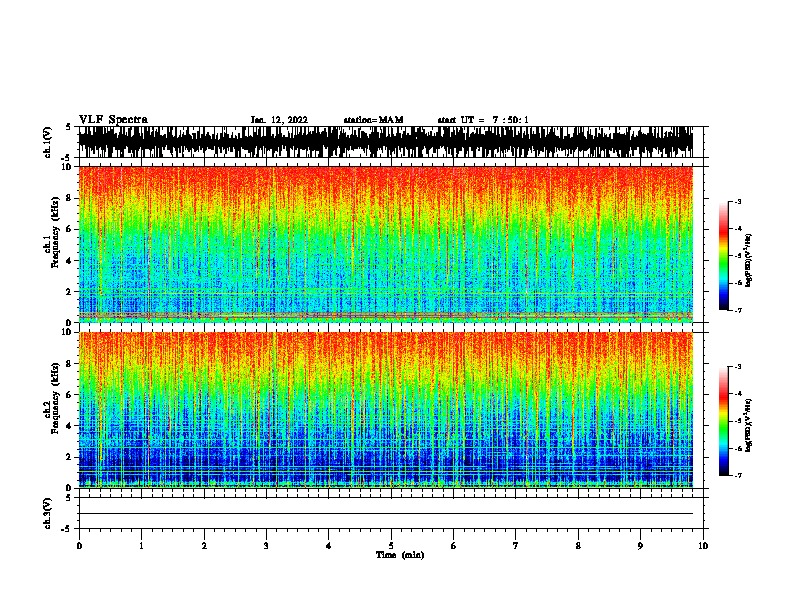Click the "ch.3(V)" axis label

pyautogui.click(x=48, y=514)
